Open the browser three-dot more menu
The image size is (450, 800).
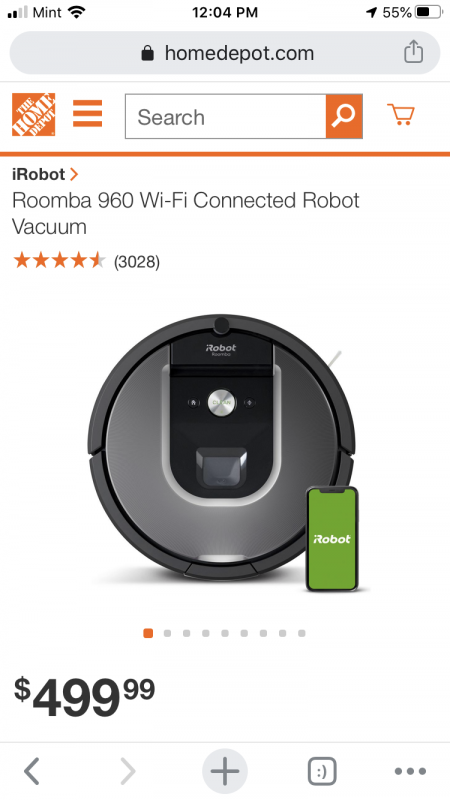point(411,771)
